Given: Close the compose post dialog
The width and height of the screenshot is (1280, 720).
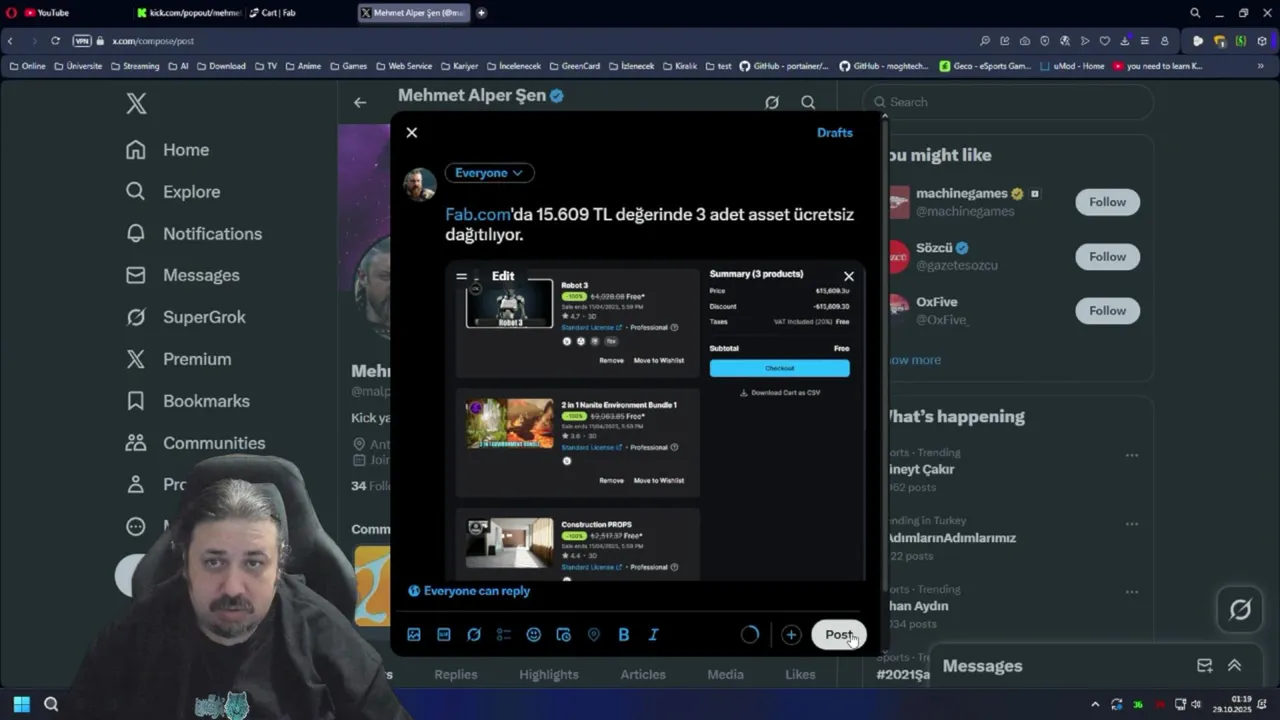Looking at the screenshot, I should click(412, 132).
